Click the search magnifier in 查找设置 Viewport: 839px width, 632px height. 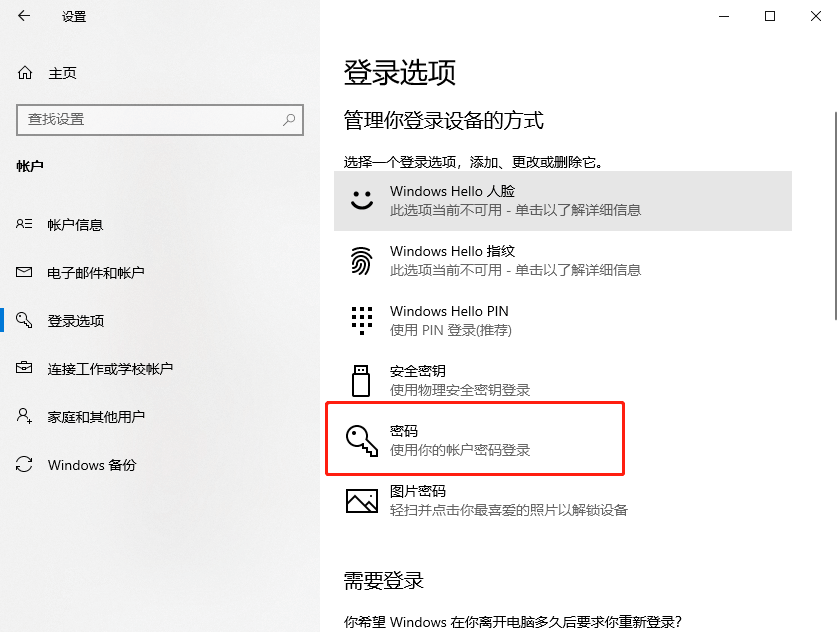290,120
